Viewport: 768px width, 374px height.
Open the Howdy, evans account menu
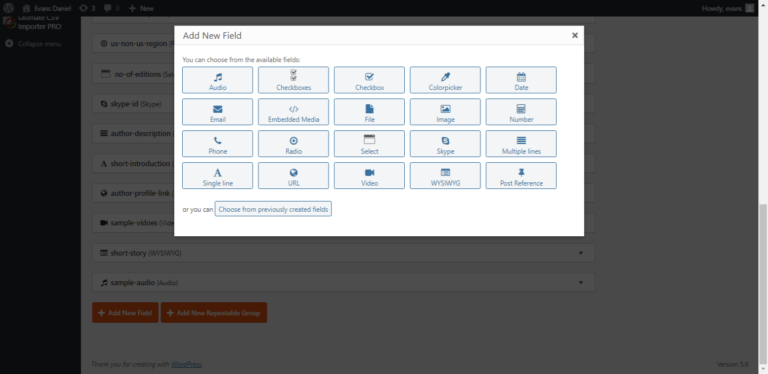[x=728, y=8]
